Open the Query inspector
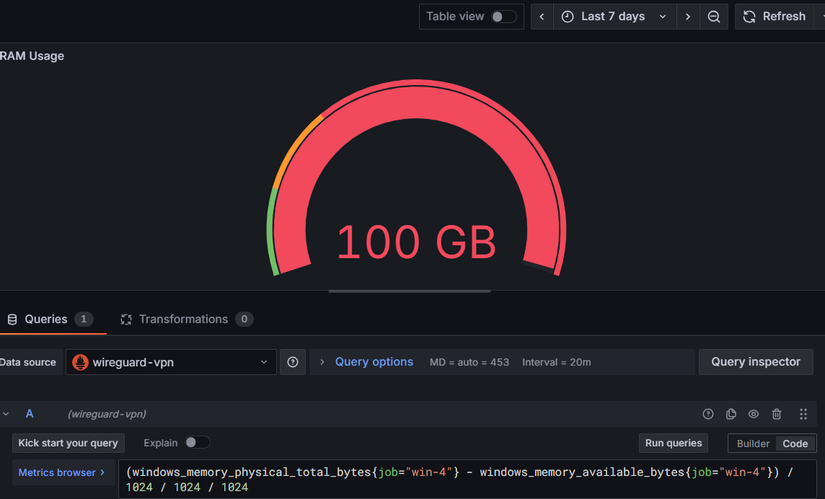 [x=755, y=362]
